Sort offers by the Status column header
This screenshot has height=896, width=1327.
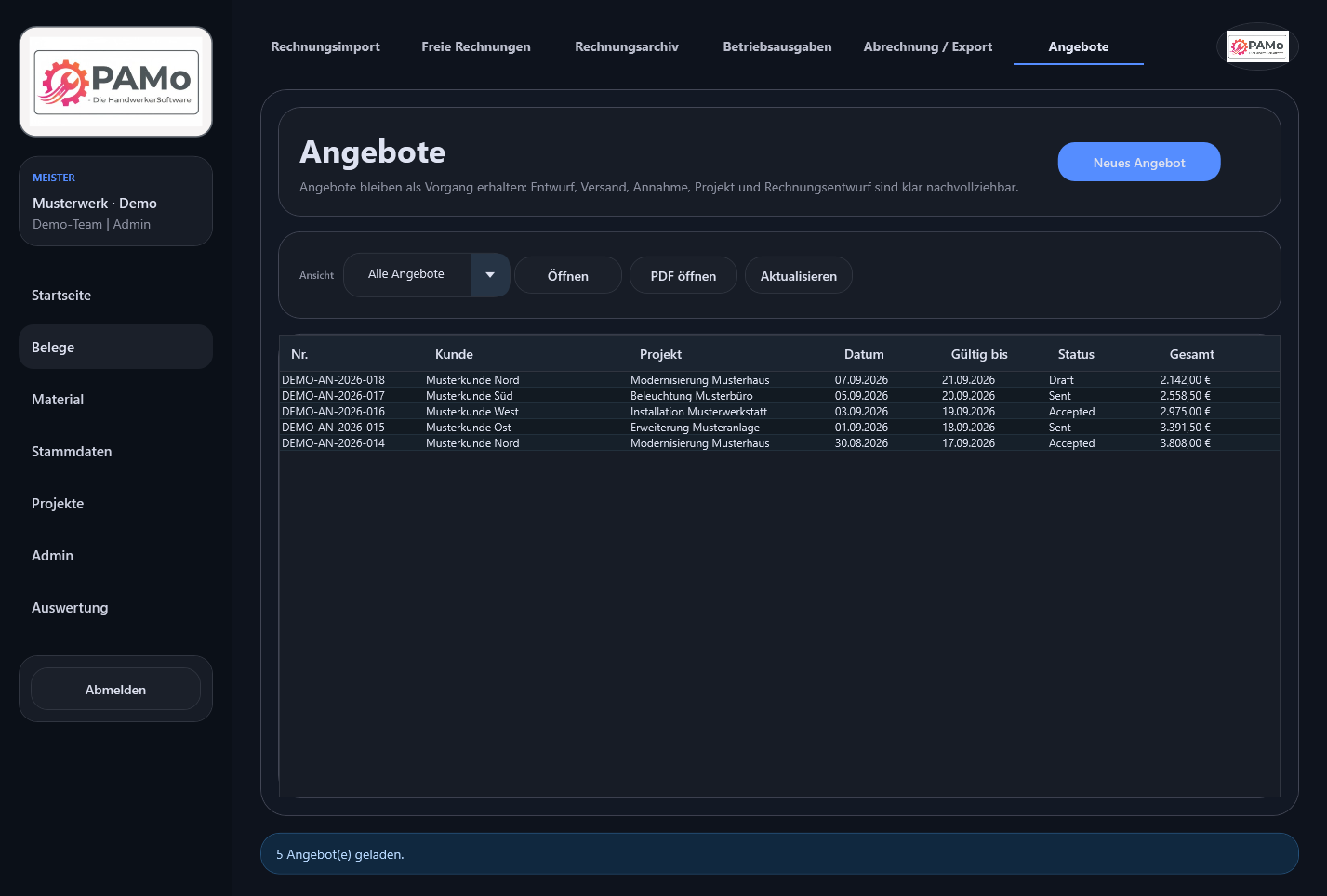1103,354
